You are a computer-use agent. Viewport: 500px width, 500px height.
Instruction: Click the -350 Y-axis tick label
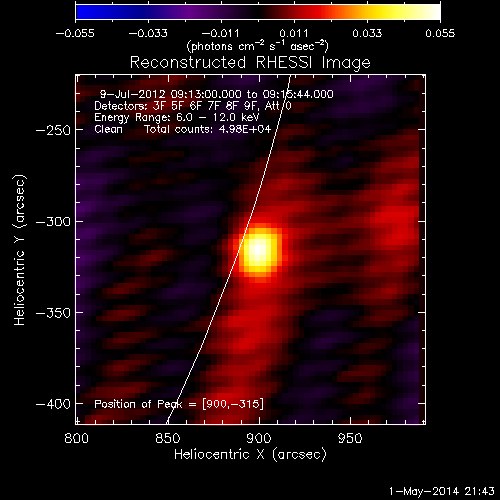[x=53, y=313]
